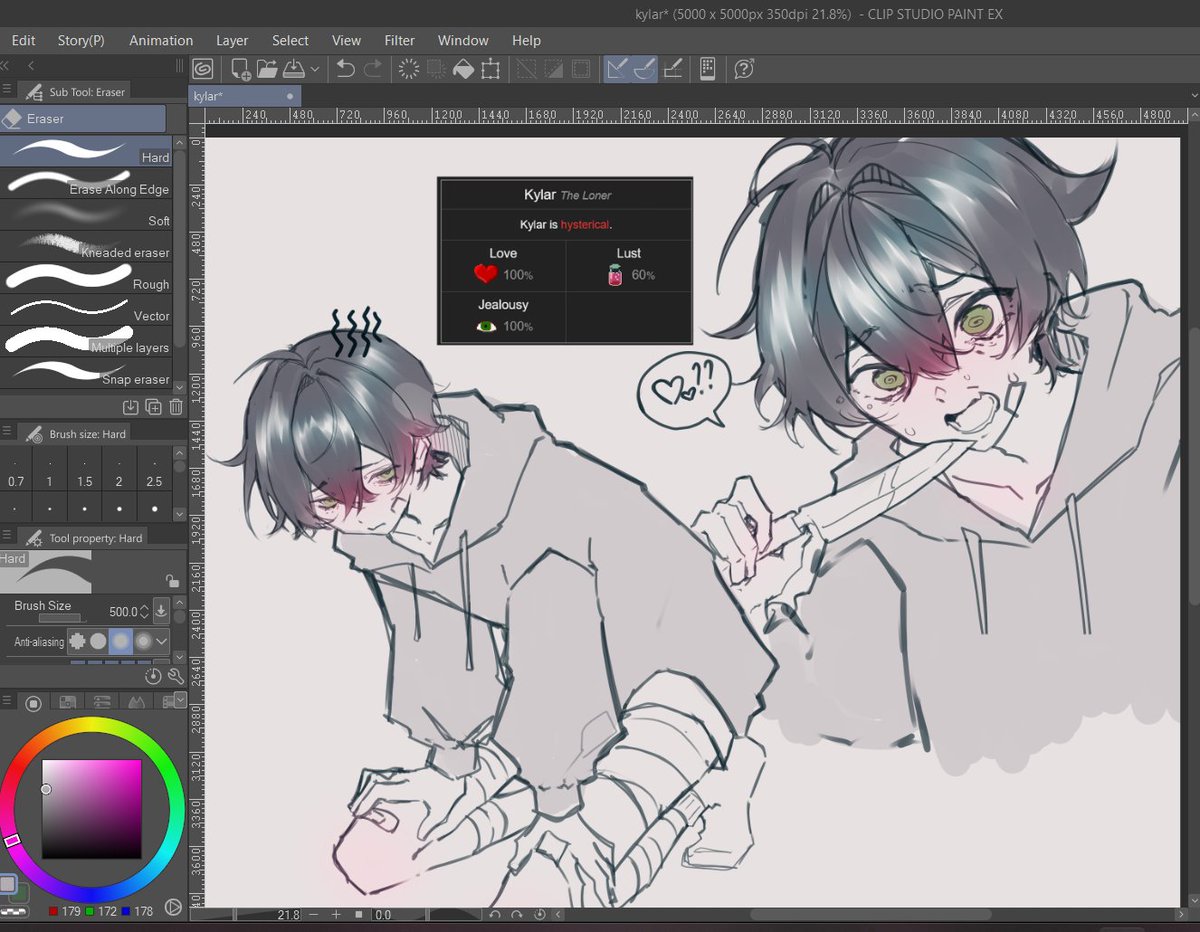Rotate the canvas left in status bar
Viewport: 1200px width, 932px height.
coord(494,914)
